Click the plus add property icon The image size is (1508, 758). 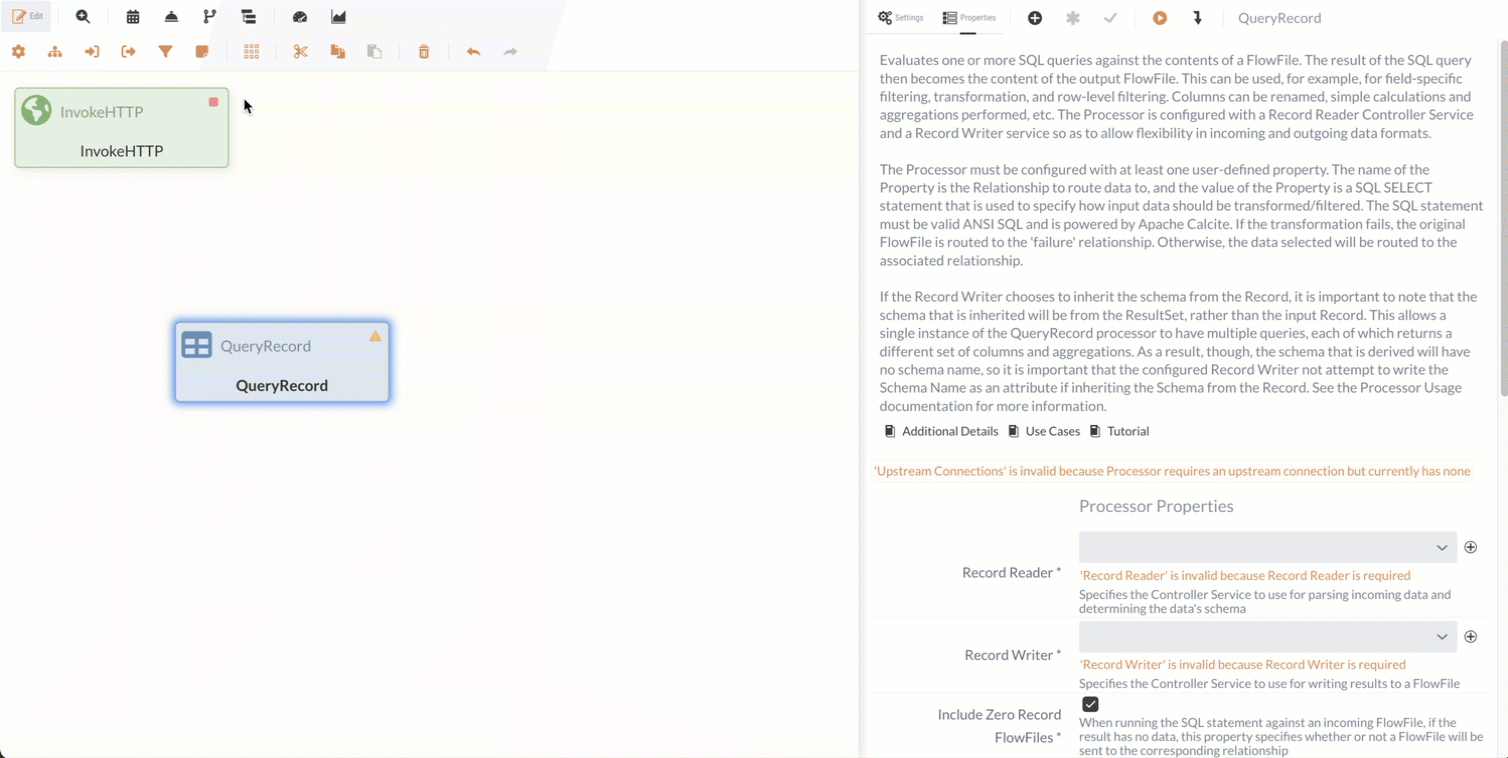coord(1035,18)
